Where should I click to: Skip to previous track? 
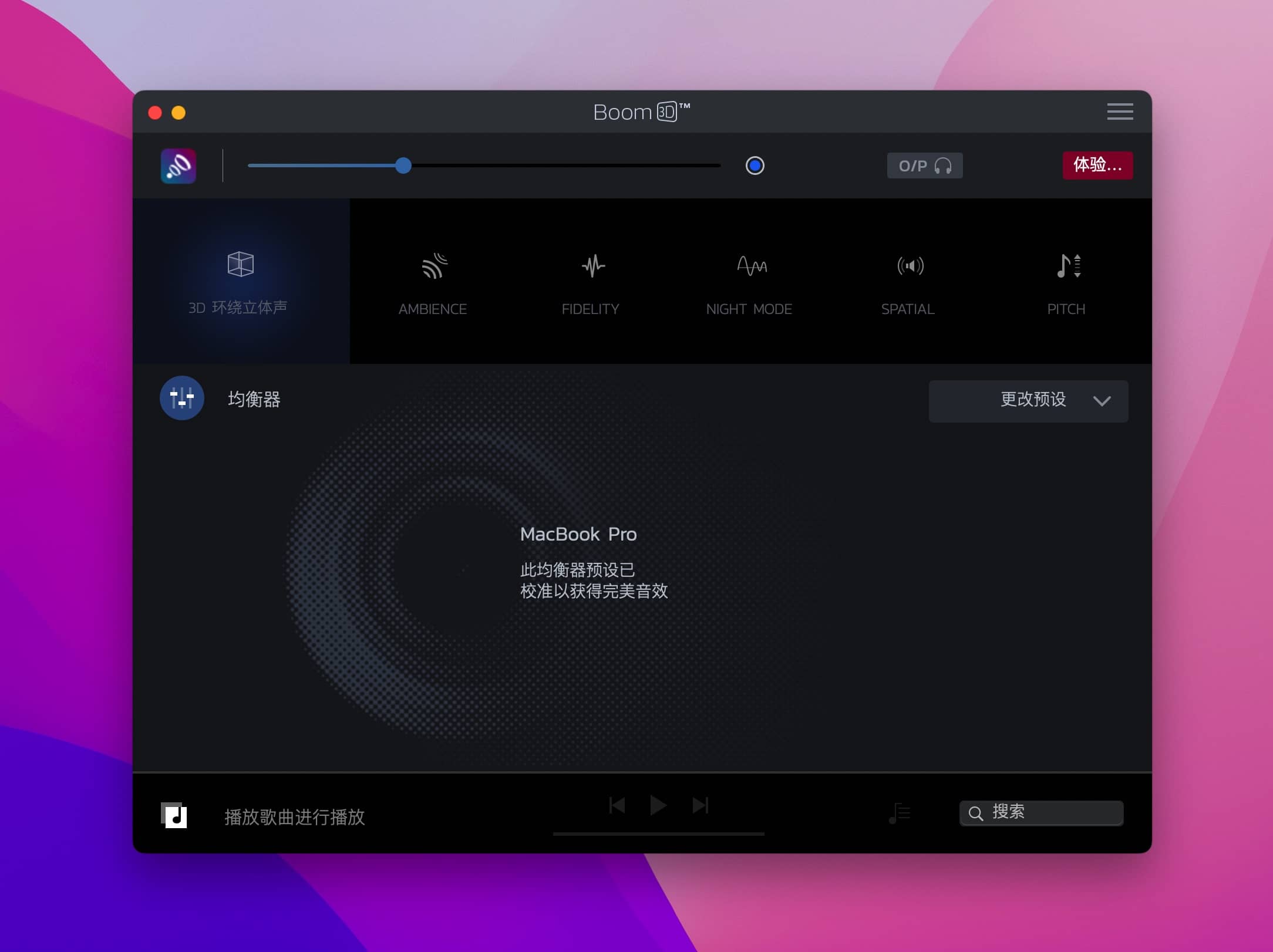click(617, 805)
